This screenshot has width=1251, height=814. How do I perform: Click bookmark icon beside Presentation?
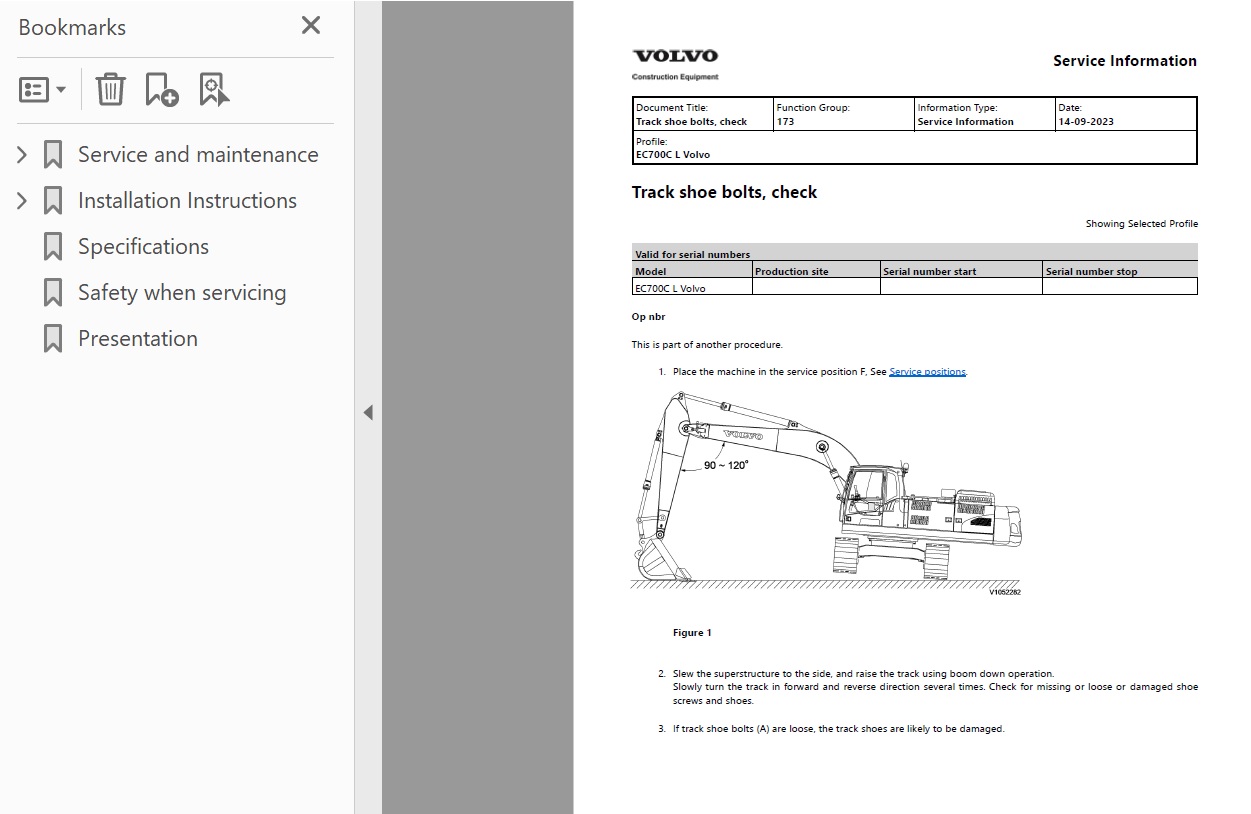point(53,339)
